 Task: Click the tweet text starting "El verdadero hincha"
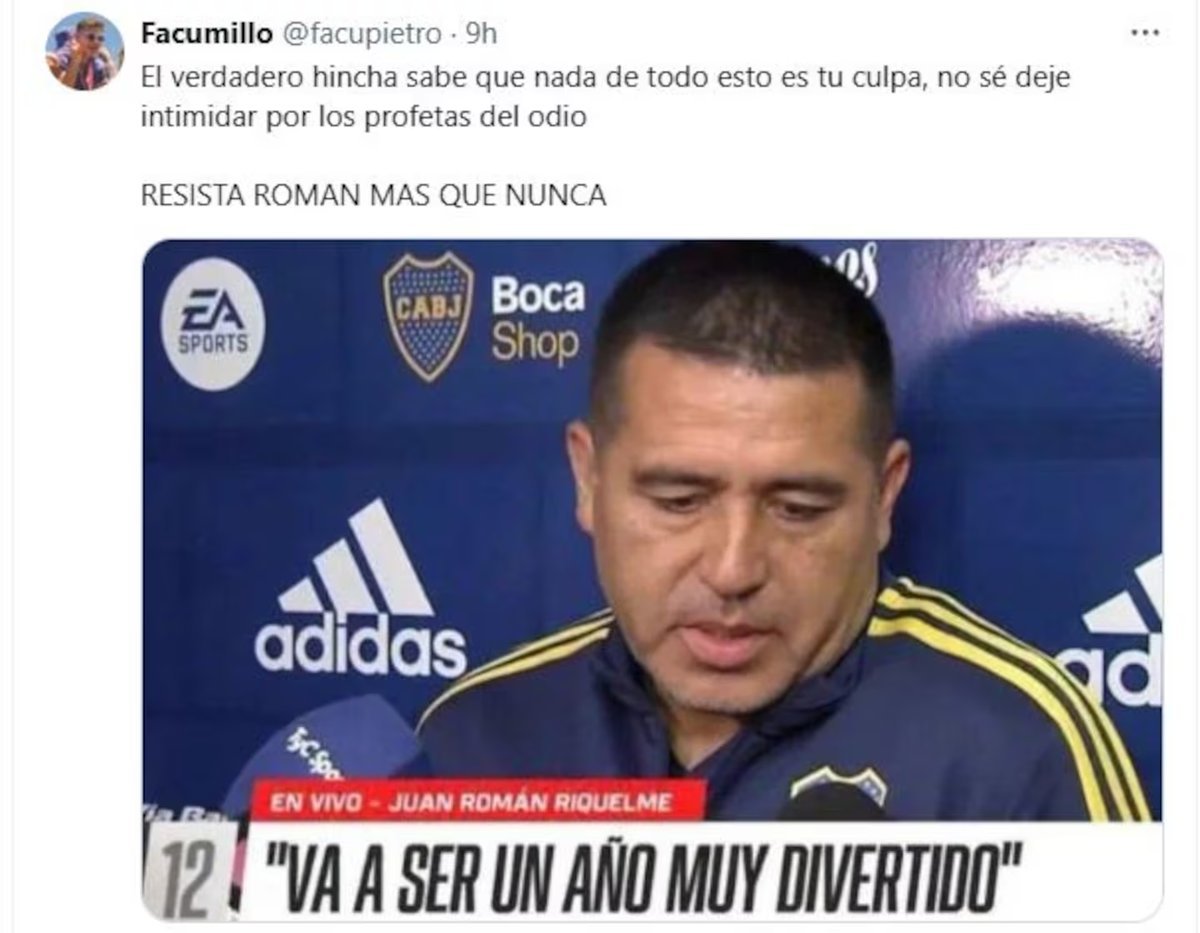[x=606, y=97]
